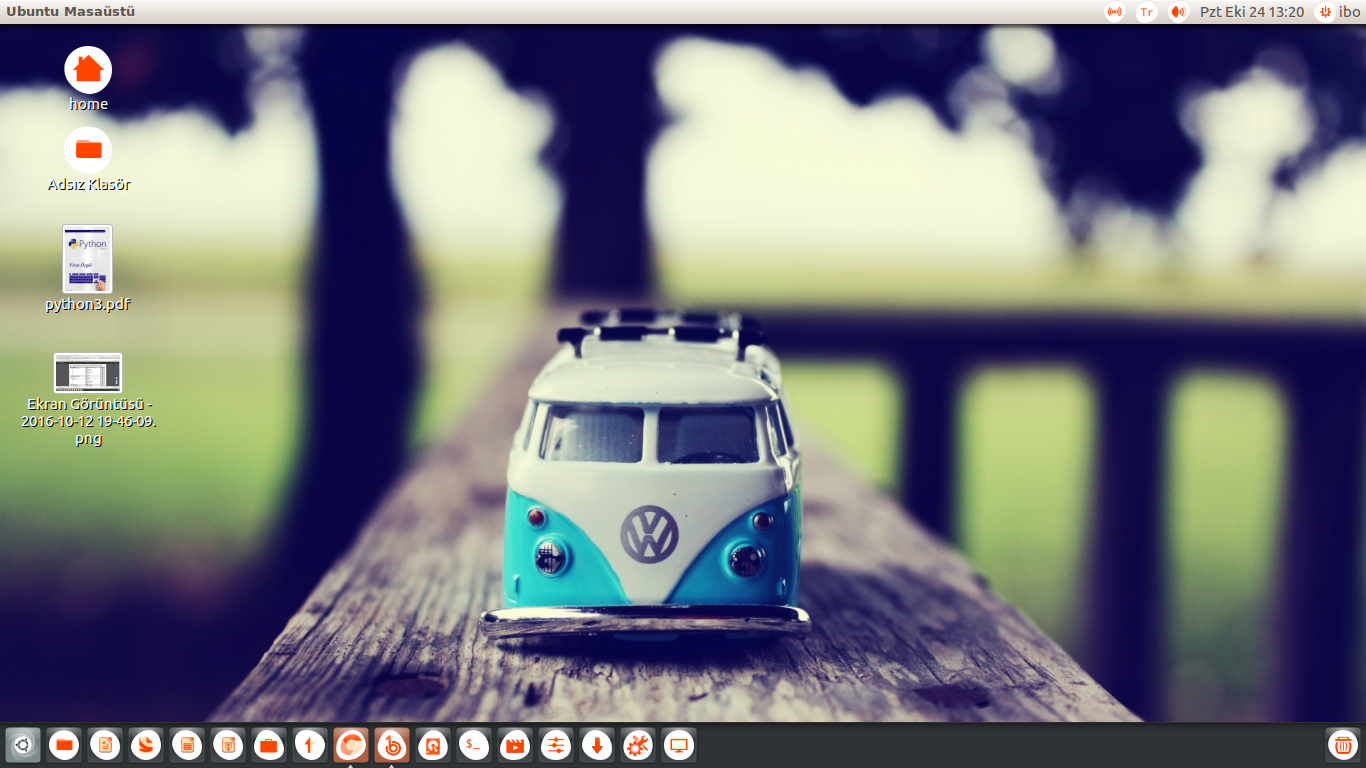Open the down-arrow downloader icon in the dock
Viewport: 1366px width, 768px height.
[597, 745]
